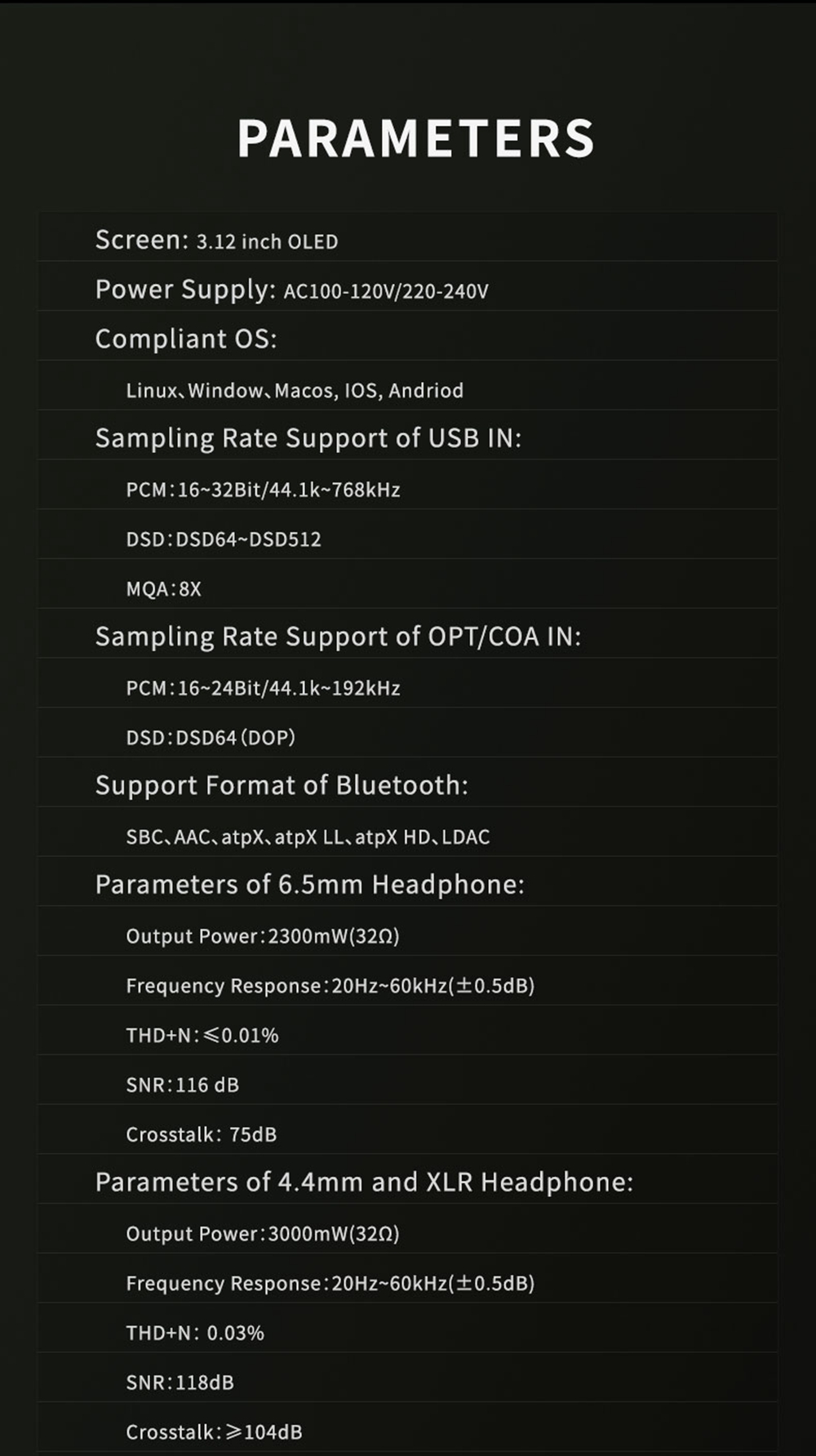Click the Sampling Rate Support of USB IN heading
The height and width of the screenshot is (1456, 816).
pyautogui.click(x=308, y=438)
